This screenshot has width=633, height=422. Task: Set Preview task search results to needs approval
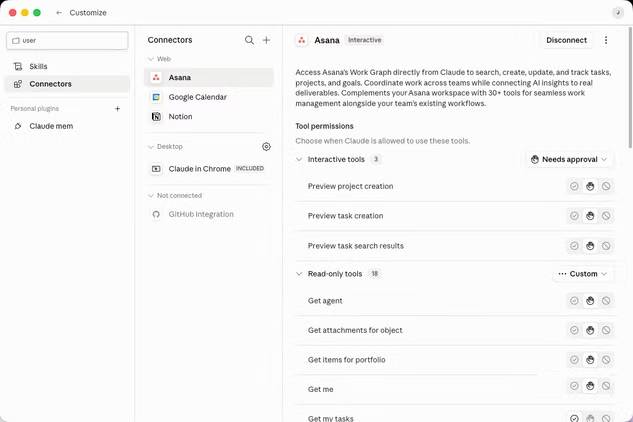[x=590, y=246]
